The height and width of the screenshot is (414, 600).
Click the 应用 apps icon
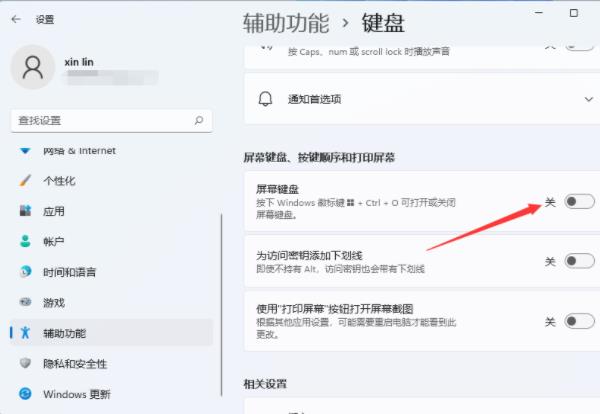[x=25, y=211]
